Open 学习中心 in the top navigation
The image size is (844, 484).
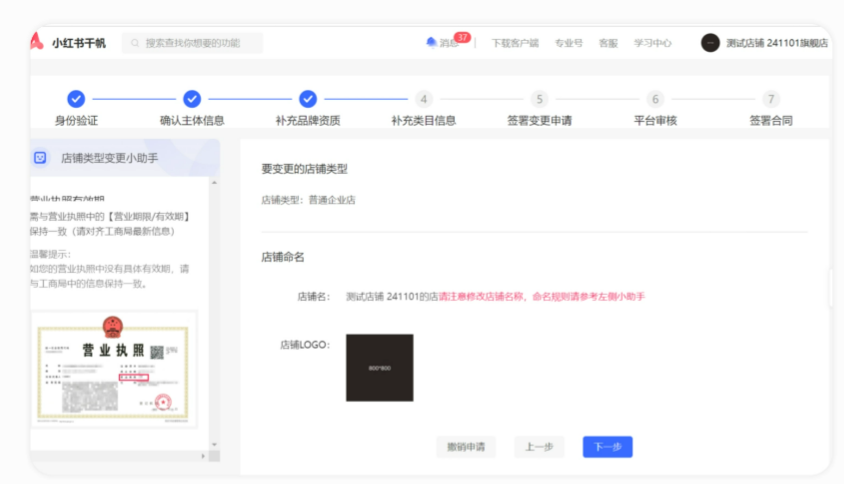[652, 43]
